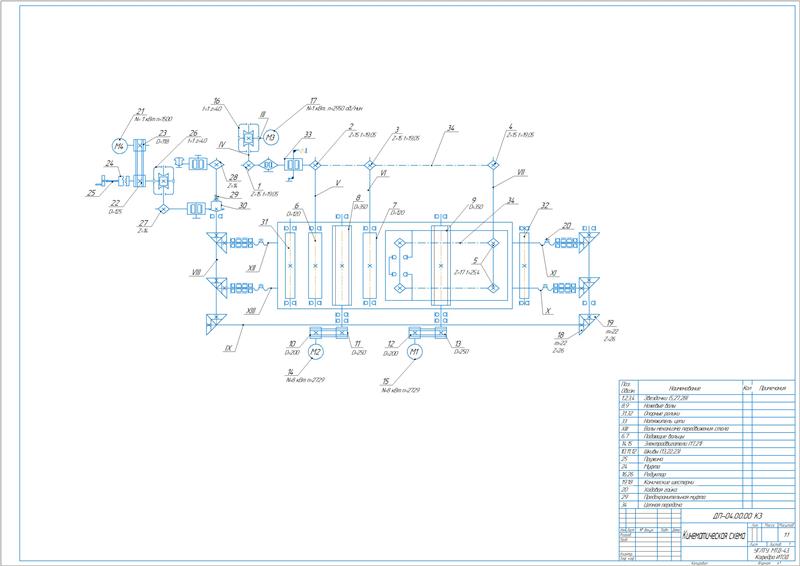Select shaft label IX
This screenshot has width=800, height=566.
(228, 349)
